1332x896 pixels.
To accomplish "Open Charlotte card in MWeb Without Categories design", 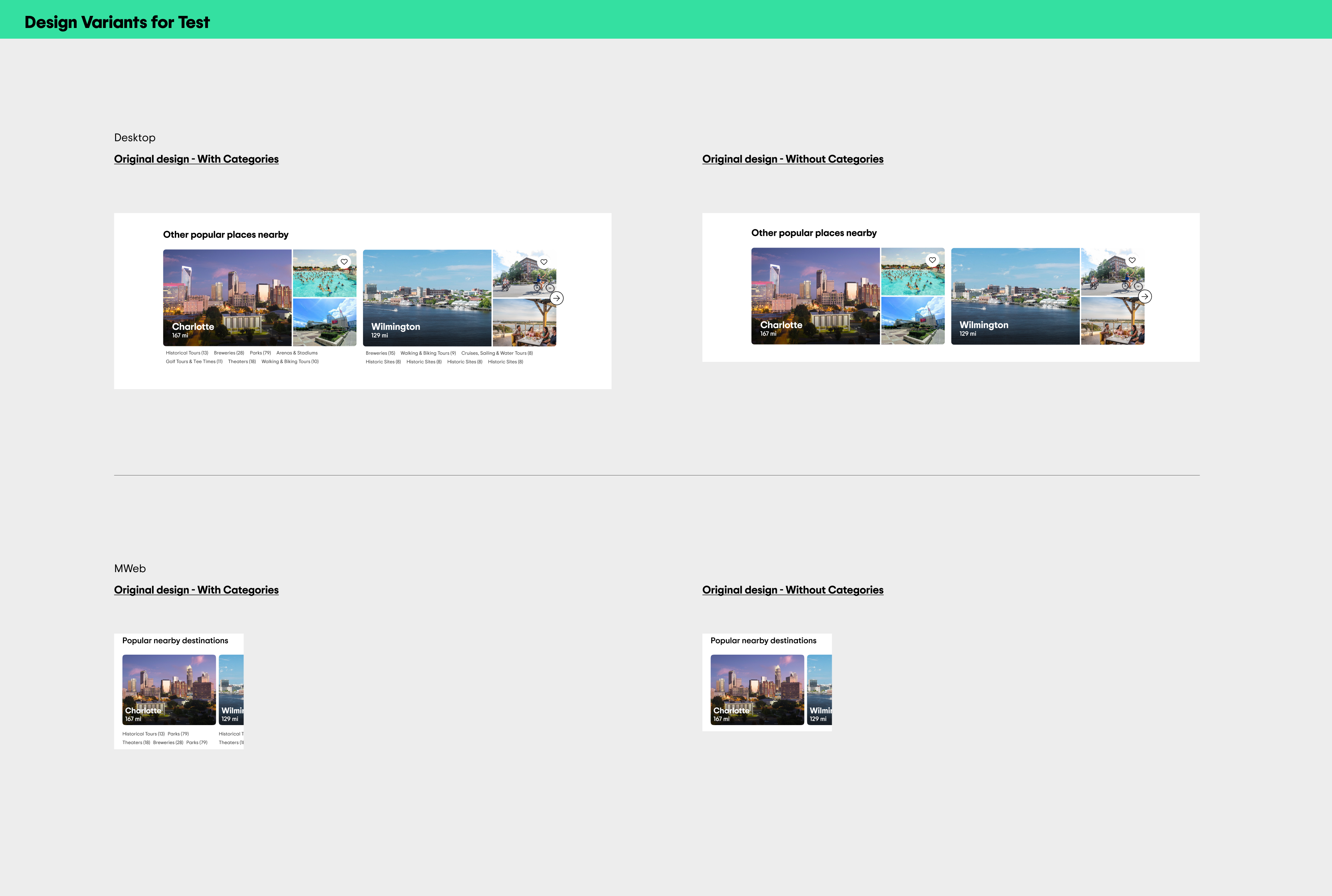I will tap(757, 689).
